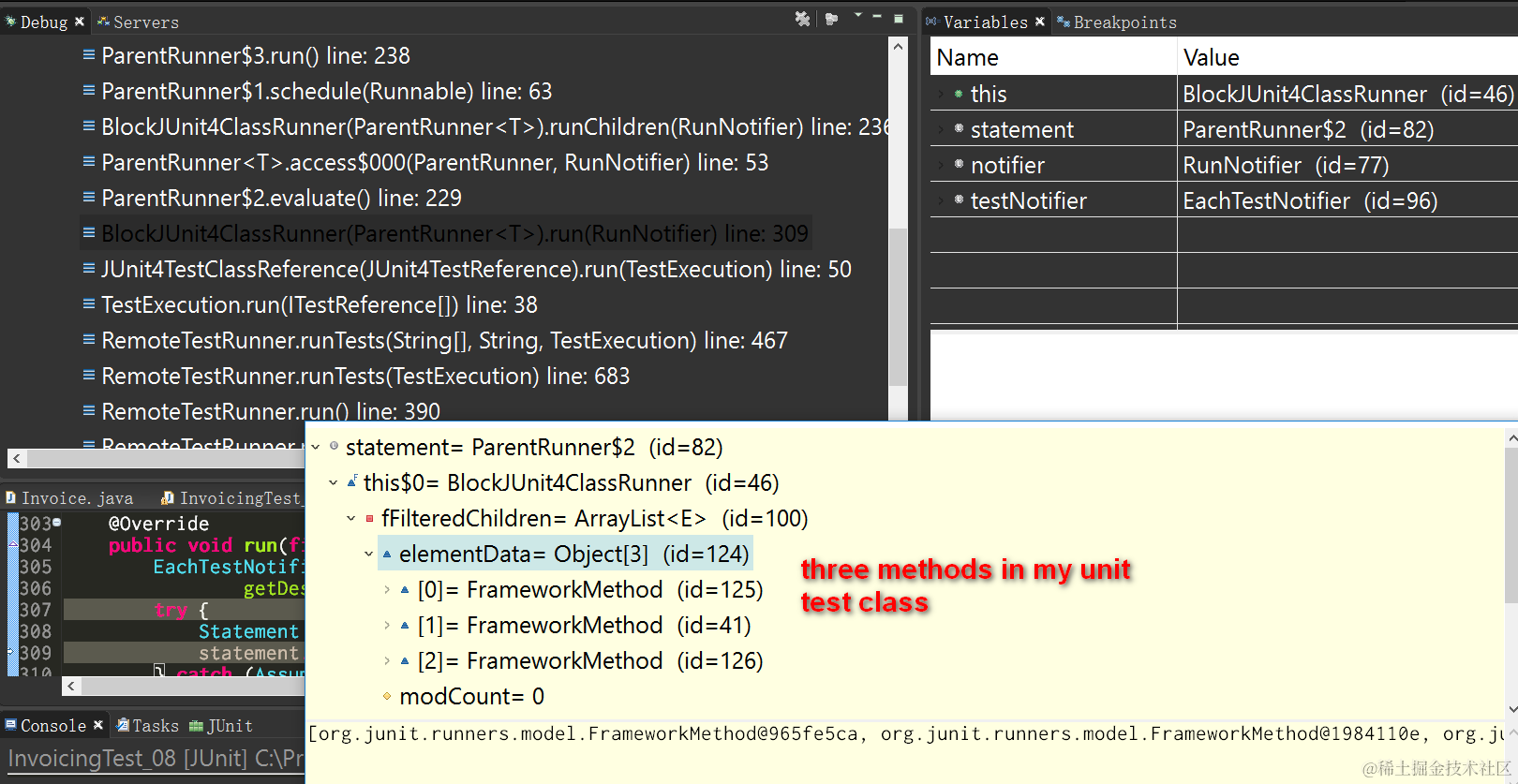Select frame access$000 line 53
1518x784 pixels.
435,163
